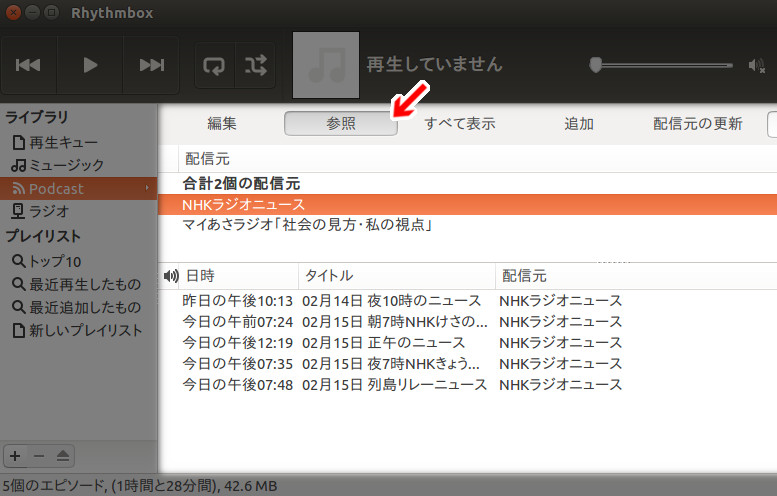The width and height of the screenshot is (777, 496).
Task: Click the muted speaker volume icon
Action: point(757,65)
